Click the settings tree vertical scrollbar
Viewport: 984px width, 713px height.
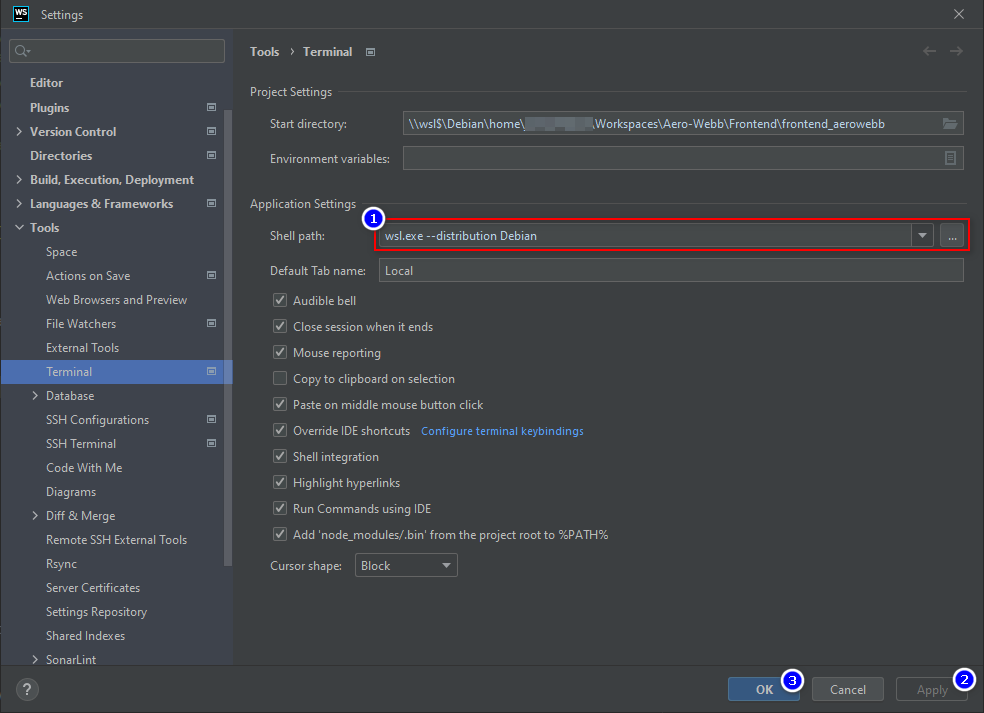(x=228, y=338)
